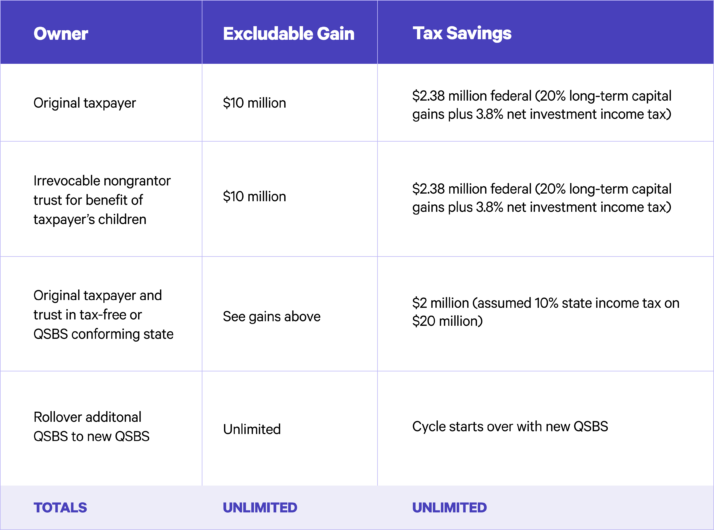The width and height of the screenshot is (714, 530).
Task: Click $10 million in the irrevocable trust row
Action: point(254,197)
